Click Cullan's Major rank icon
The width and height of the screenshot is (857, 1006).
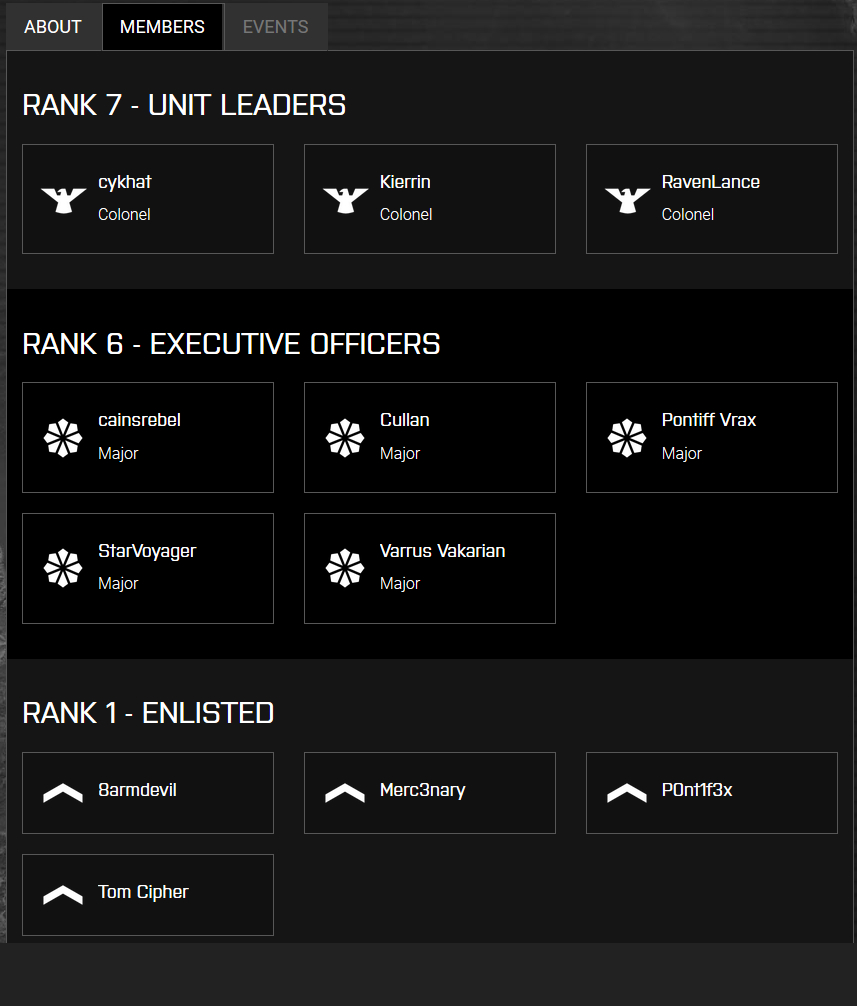coord(345,438)
